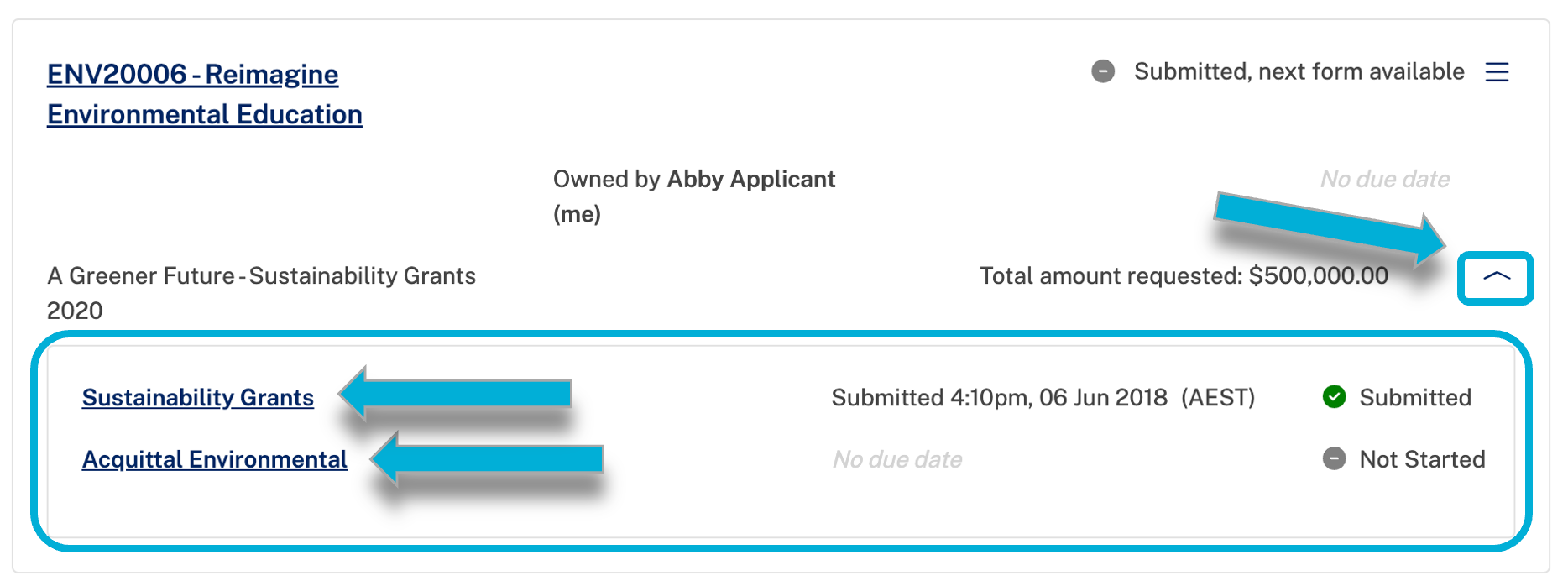Open ENV20006 - Reimagine Environmental Education link
This screenshot has width=1568, height=586.
pyautogui.click(x=205, y=94)
